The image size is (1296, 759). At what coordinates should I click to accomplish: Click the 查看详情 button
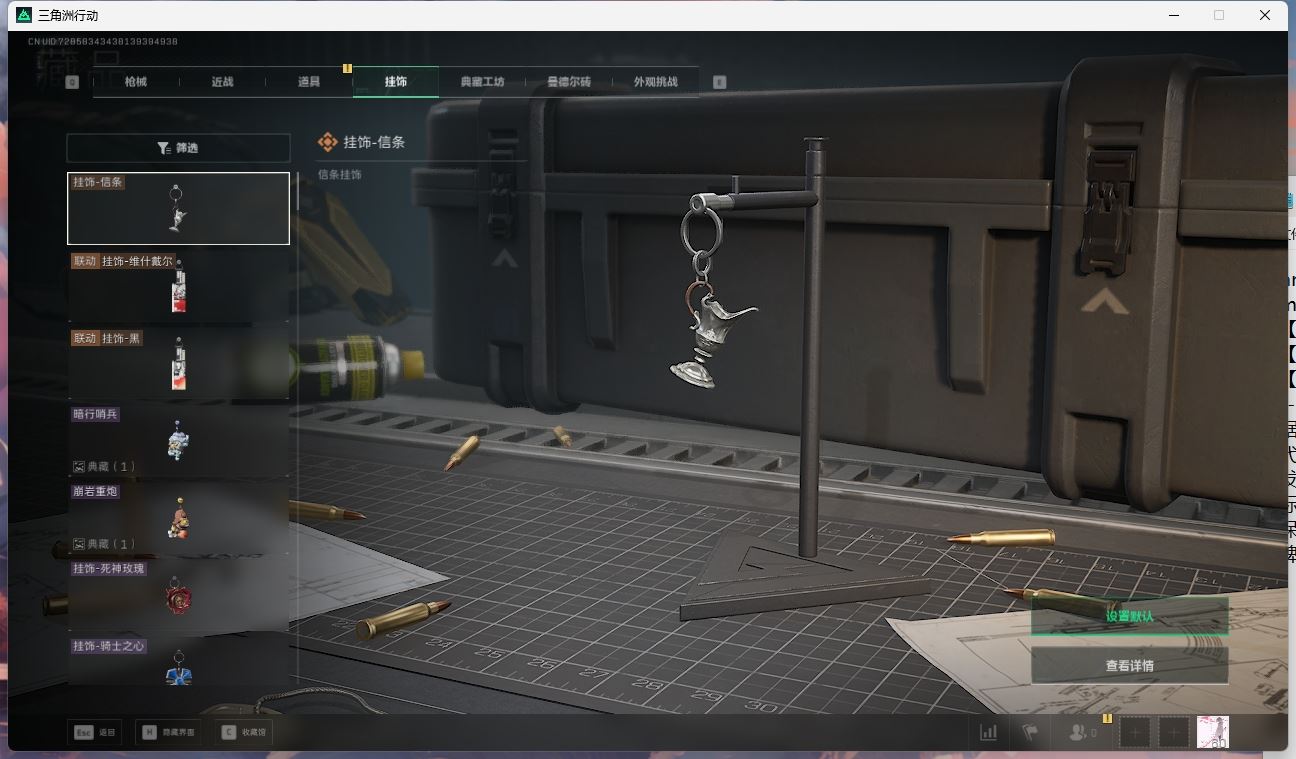point(1129,666)
